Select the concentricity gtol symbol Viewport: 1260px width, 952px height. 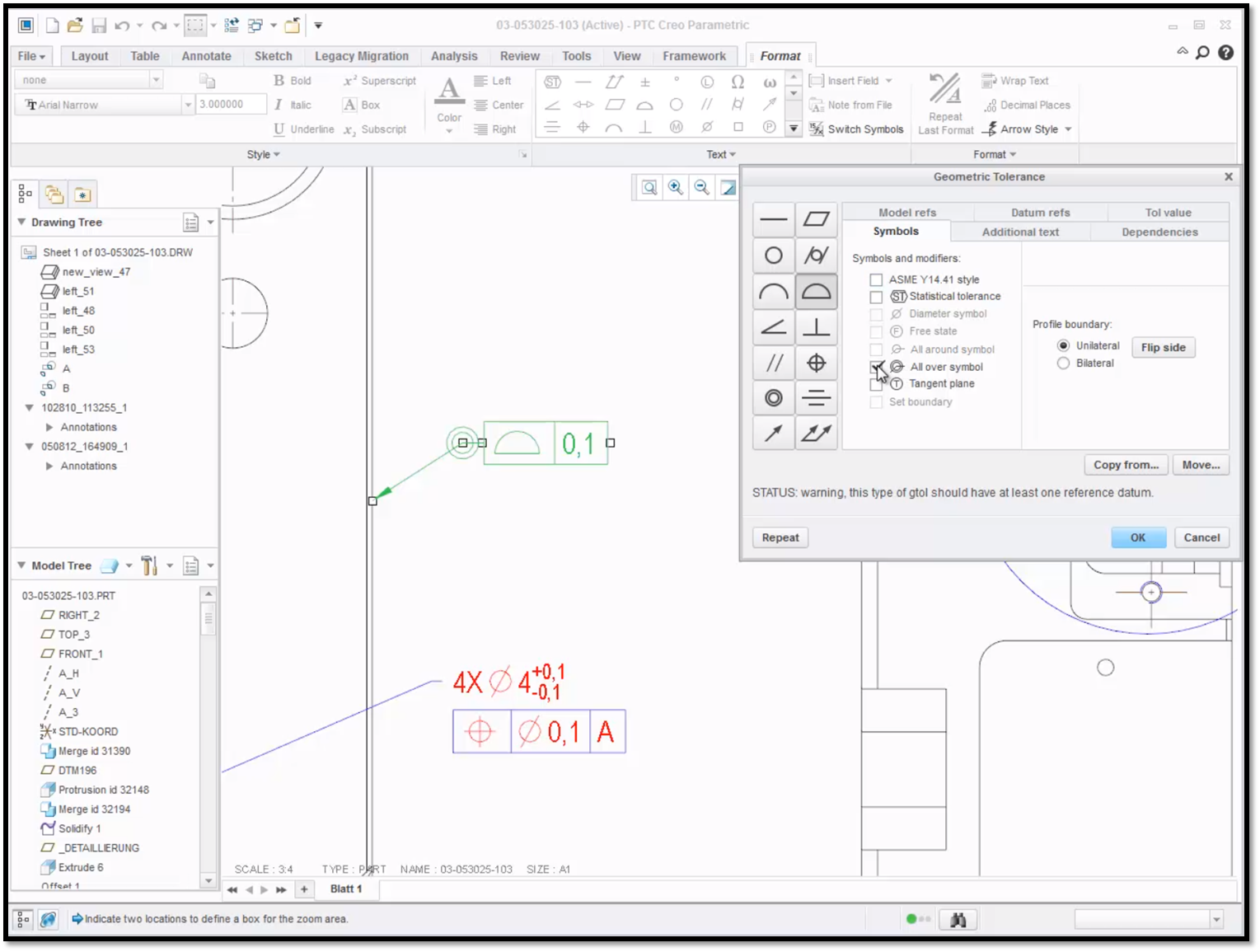coord(774,398)
